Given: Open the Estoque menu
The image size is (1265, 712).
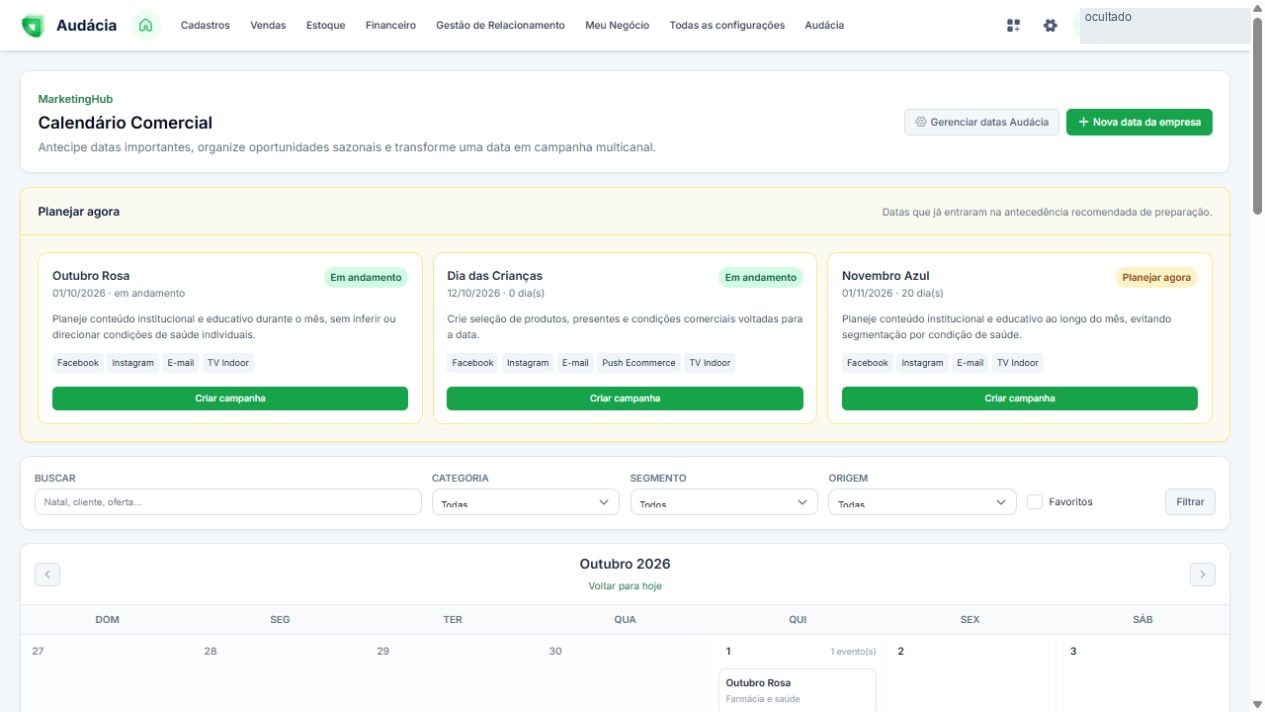Looking at the screenshot, I should click(x=326, y=26).
